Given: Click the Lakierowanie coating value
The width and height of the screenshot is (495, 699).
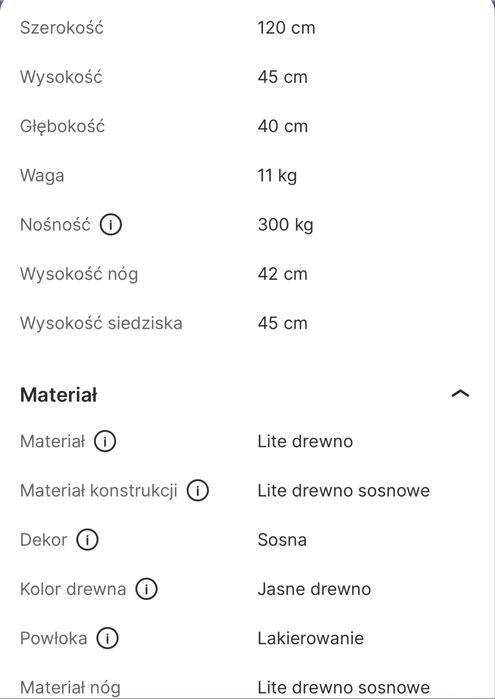Looking at the screenshot, I should coord(310,638).
